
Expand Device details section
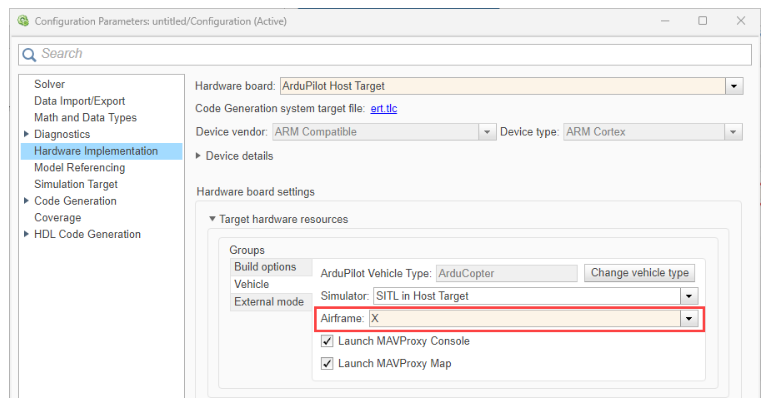click(199, 156)
